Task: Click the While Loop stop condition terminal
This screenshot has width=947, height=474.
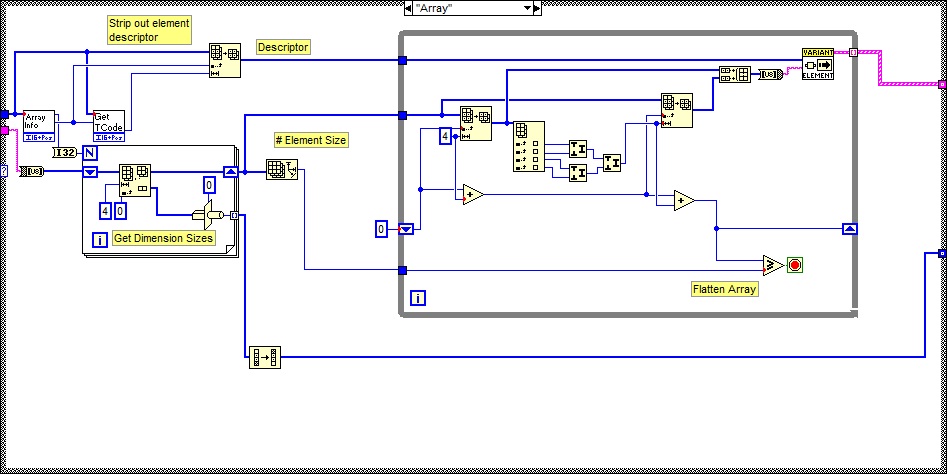Action: coord(796,265)
